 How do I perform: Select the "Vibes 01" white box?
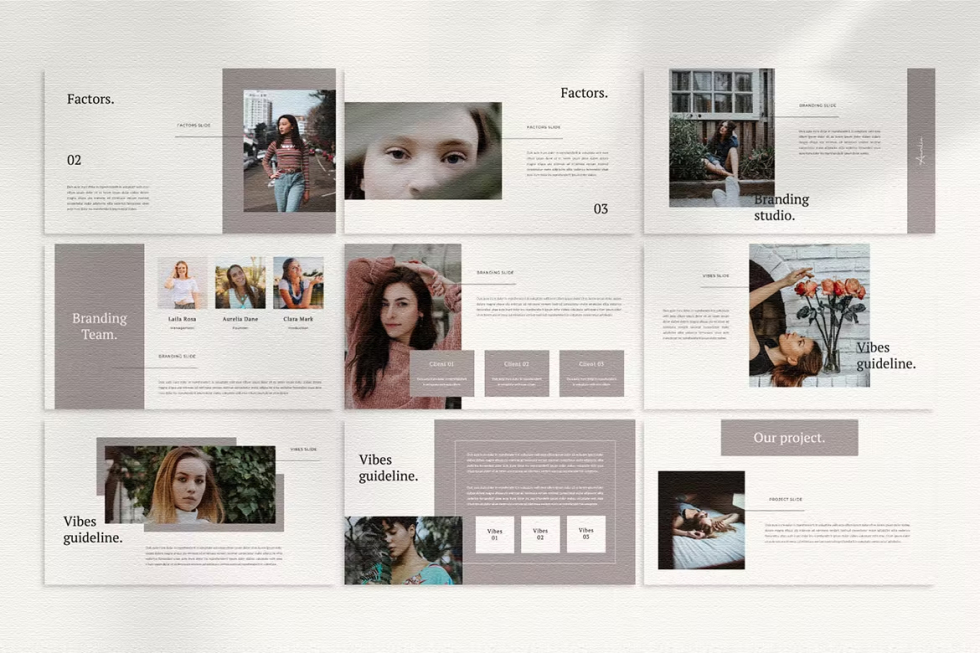[x=494, y=534]
